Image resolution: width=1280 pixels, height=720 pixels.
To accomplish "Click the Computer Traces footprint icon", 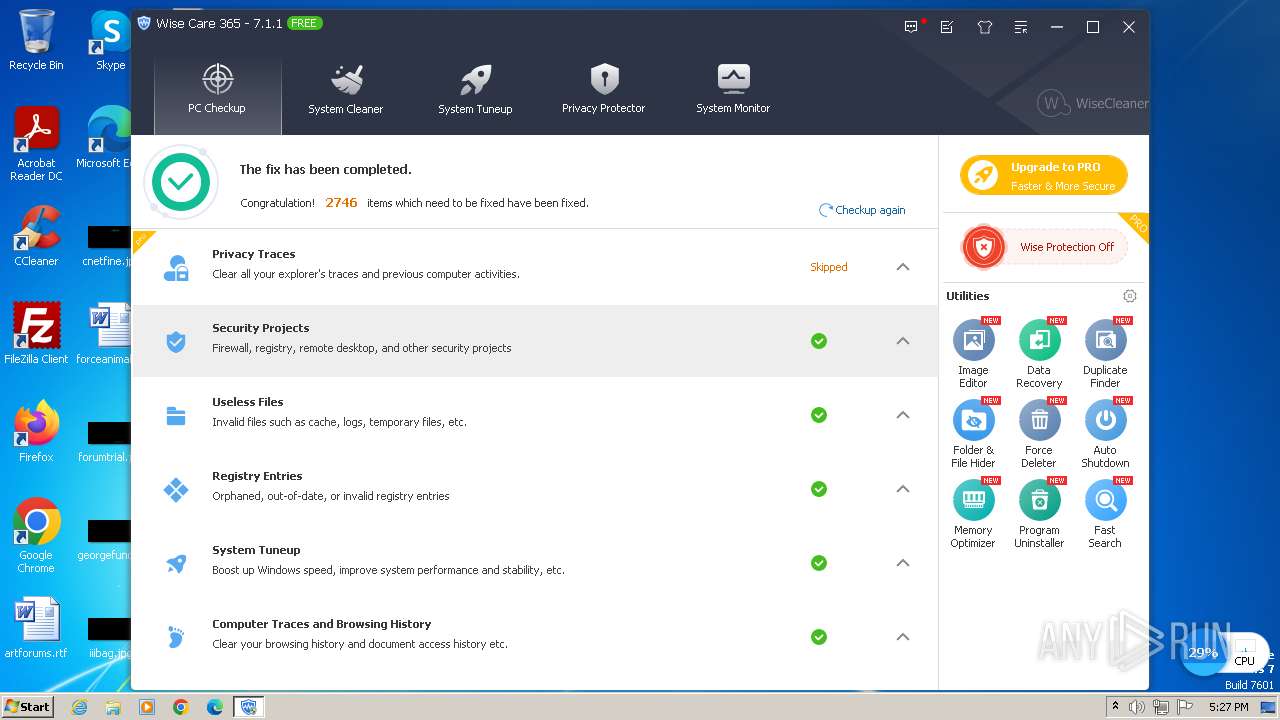I will coord(176,637).
